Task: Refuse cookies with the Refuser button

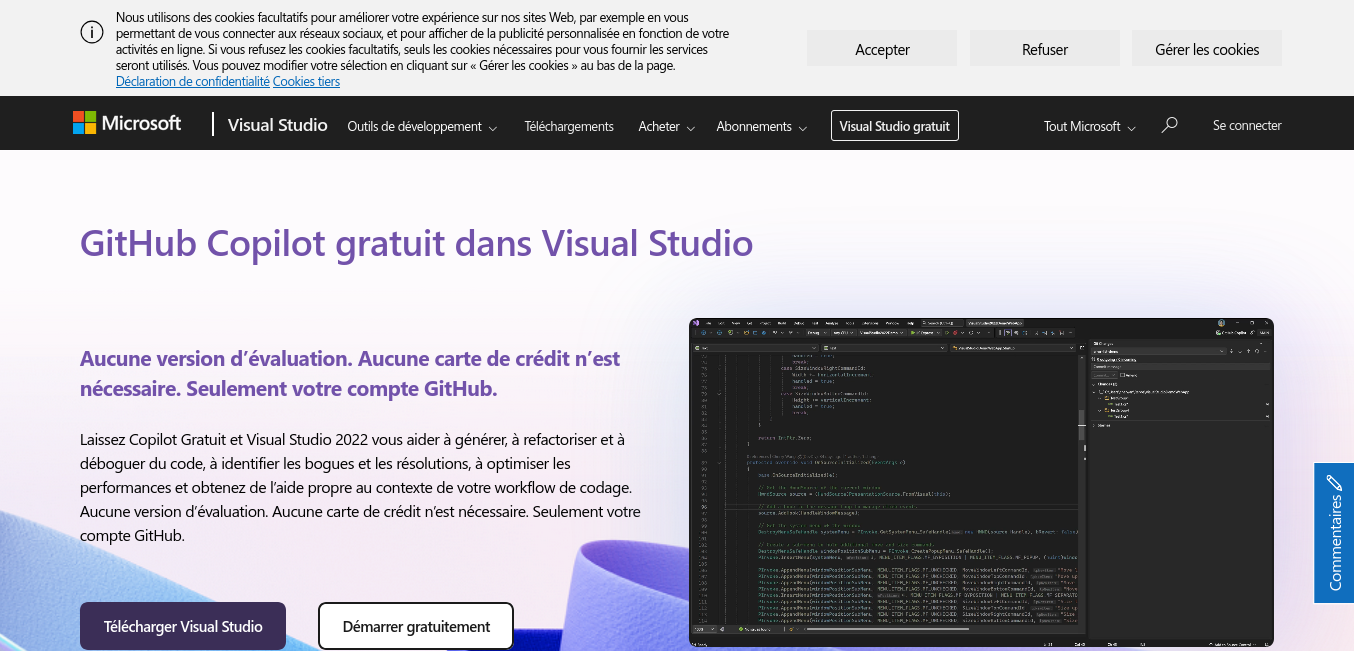Action: [x=1045, y=49]
